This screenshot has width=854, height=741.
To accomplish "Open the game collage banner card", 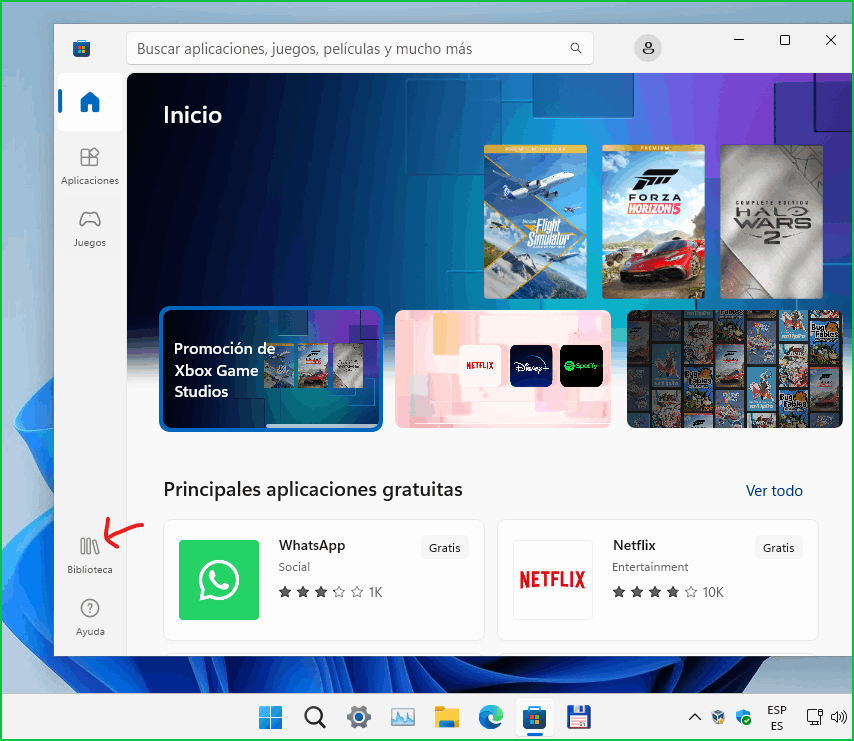I will click(735, 369).
